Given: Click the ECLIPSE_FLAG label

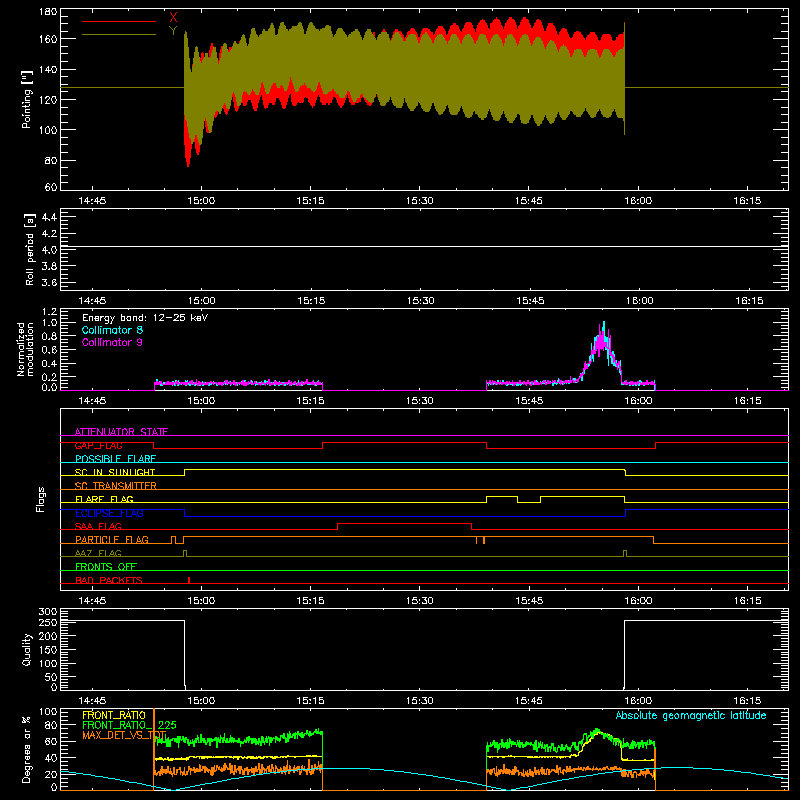Looking at the screenshot, I should tap(109, 513).
